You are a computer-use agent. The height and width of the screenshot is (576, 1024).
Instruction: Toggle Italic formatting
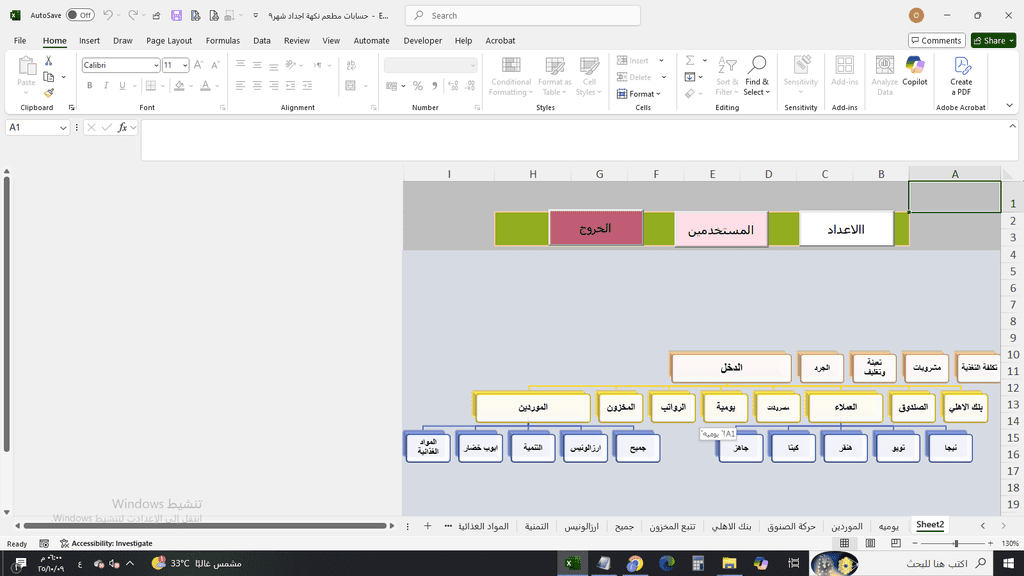click(x=107, y=86)
